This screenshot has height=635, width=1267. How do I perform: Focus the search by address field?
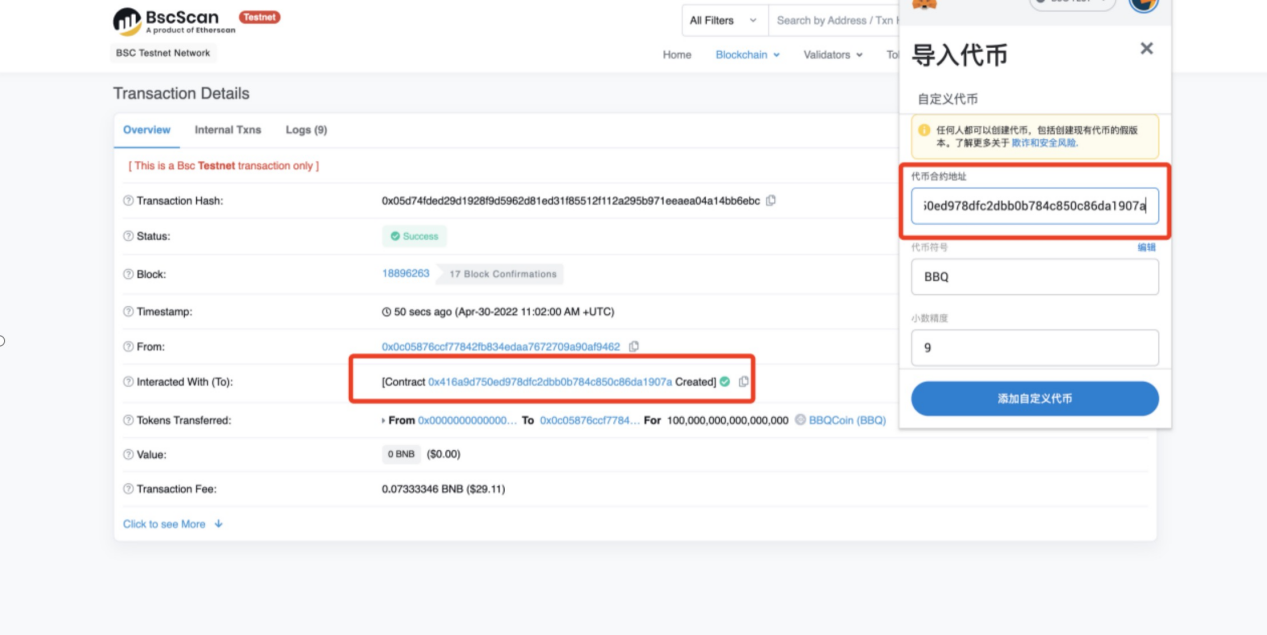[834, 20]
